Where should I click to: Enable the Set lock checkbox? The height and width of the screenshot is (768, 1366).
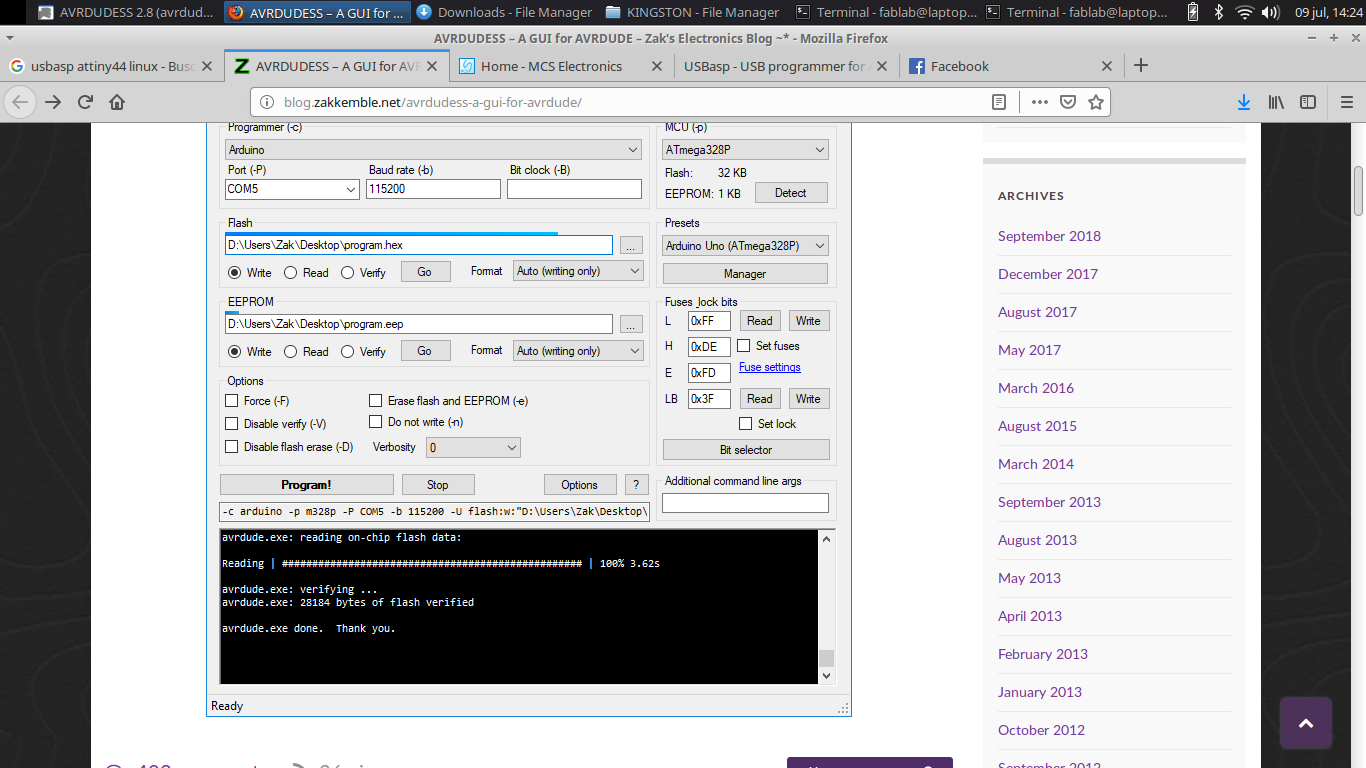click(x=745, y=424)
